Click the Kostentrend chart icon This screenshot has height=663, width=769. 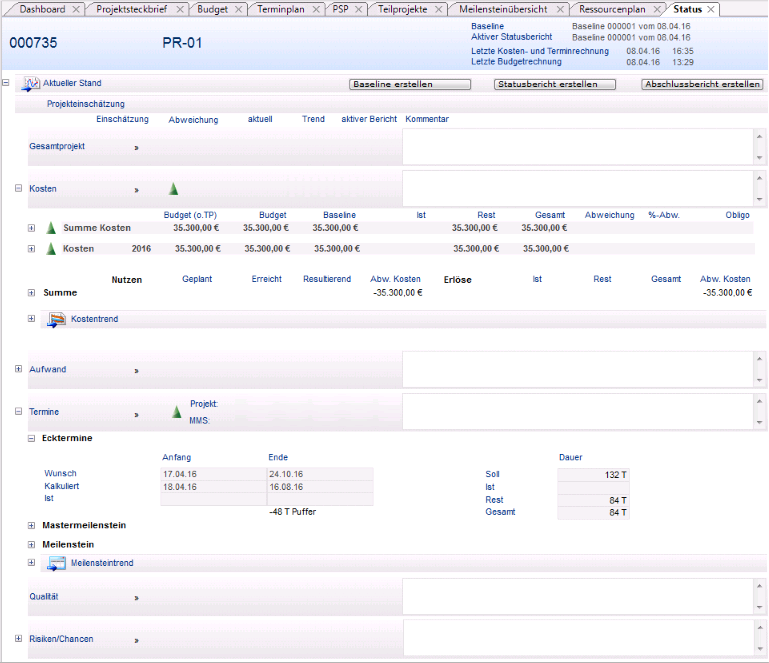56,320
